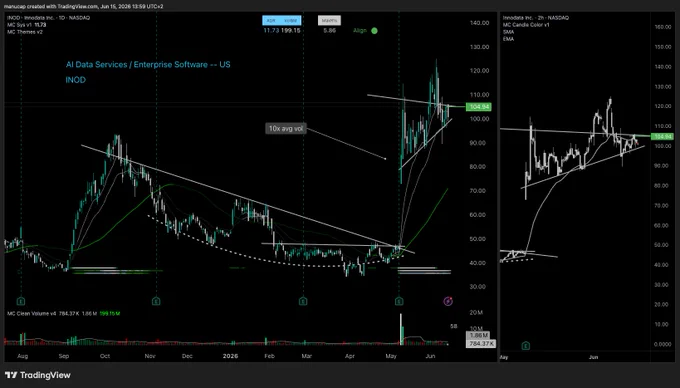The height and width of the screenshot is (388, 680).
Task: Click the Innodata 2h NASDAQ chart title
Action: [536, 18]
